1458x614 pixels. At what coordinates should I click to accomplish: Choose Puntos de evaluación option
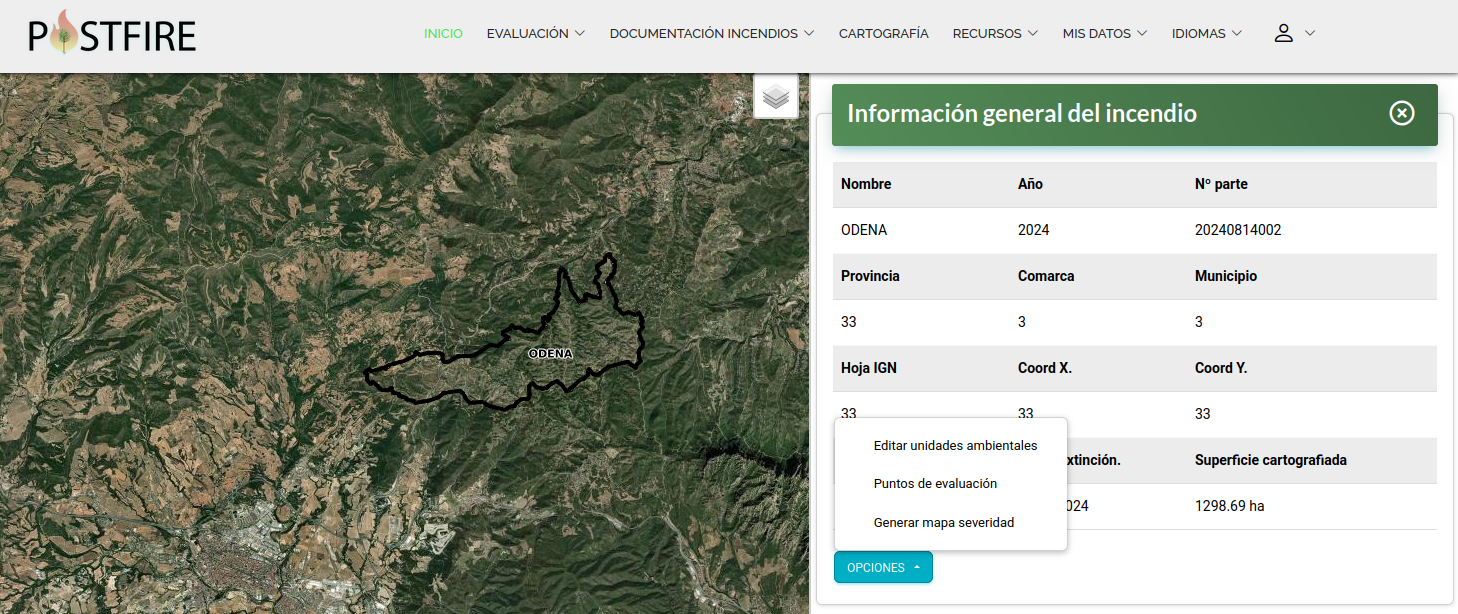(935, 483)
